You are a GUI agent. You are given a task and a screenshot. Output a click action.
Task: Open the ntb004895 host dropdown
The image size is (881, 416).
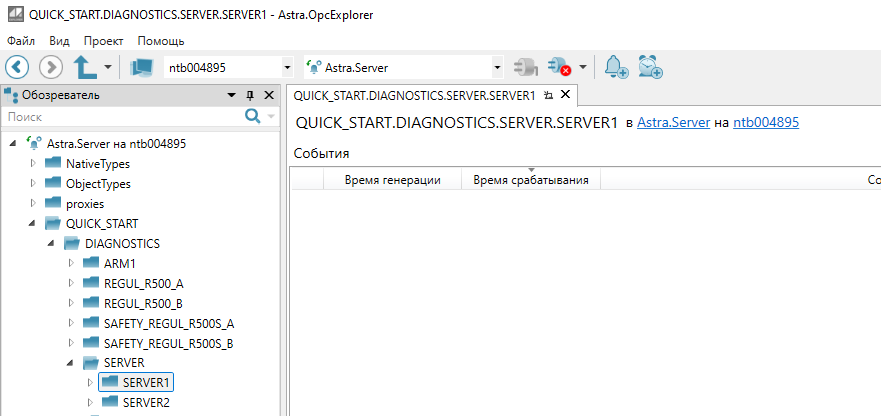[x=288, y=68]
